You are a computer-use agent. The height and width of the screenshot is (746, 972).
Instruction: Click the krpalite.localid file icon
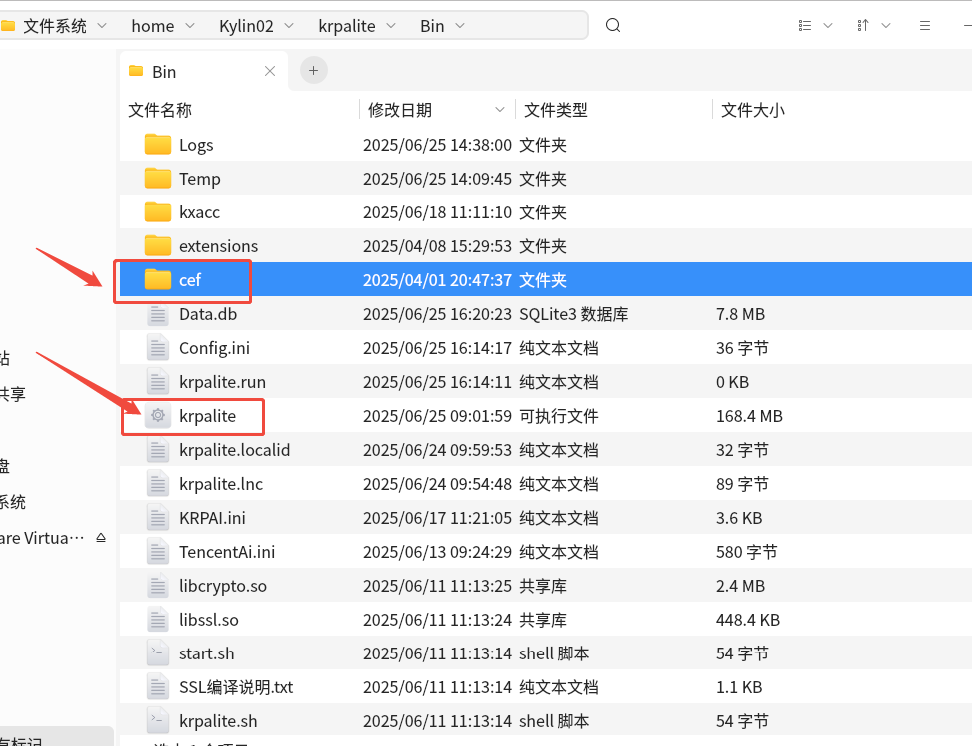[x=157, y=450]
